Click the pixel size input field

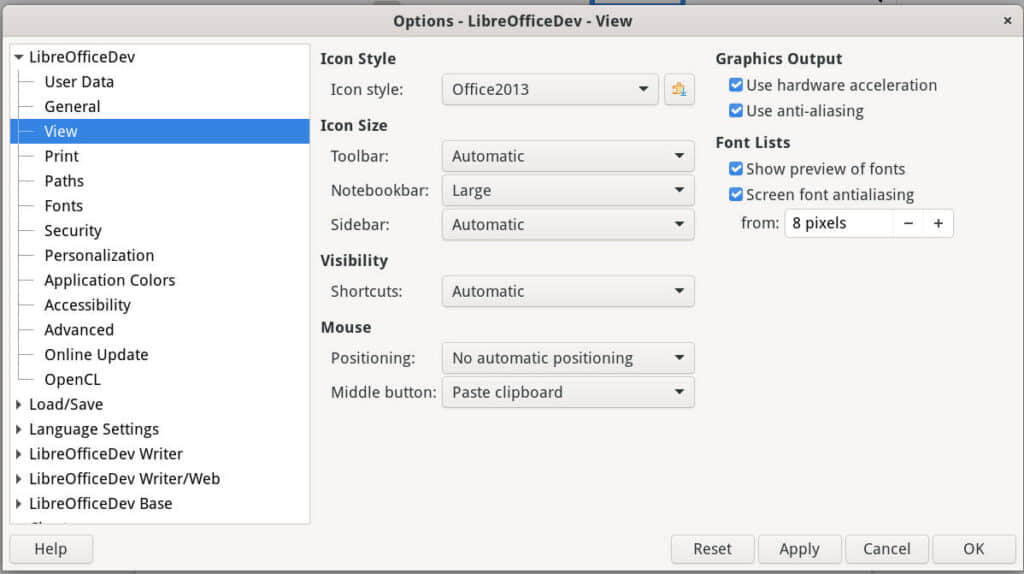pyautogui.click(x=838, y=223)
